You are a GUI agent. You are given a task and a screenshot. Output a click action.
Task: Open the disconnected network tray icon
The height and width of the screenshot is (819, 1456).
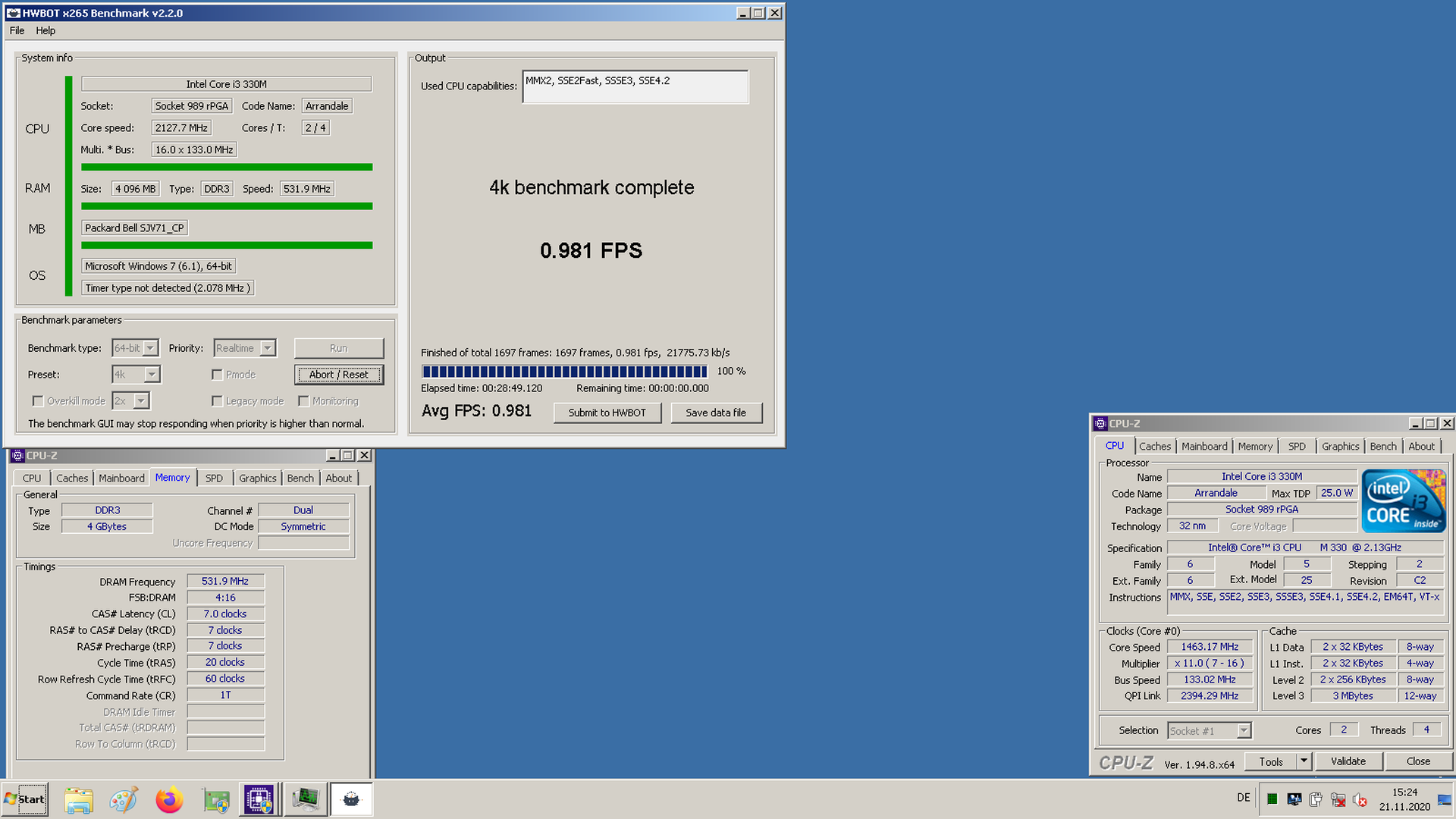(1338, 799)
